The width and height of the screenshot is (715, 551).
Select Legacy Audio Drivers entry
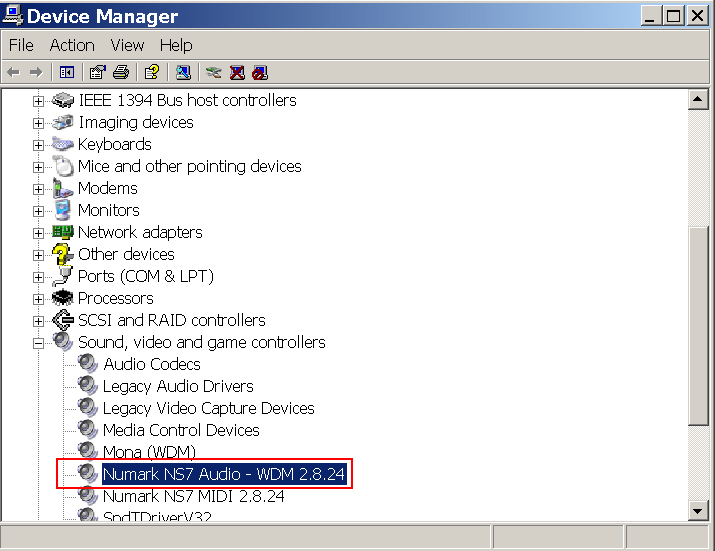click(178, 386)
